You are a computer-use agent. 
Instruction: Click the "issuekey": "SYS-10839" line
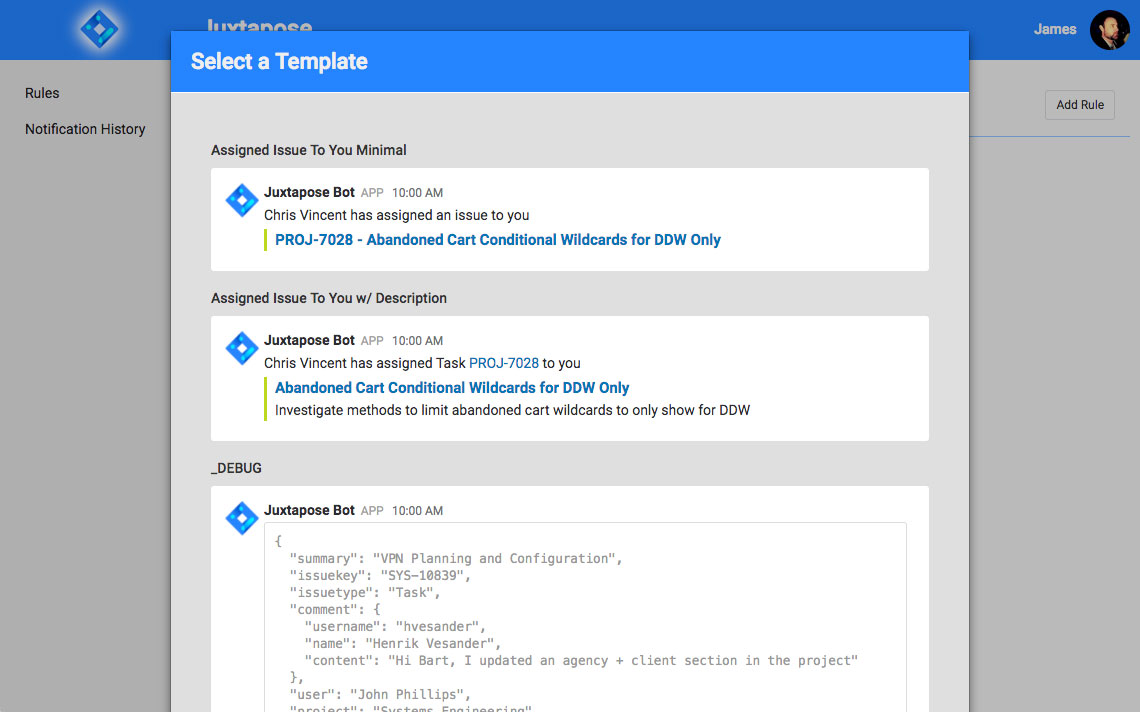[x=380, y=575]
